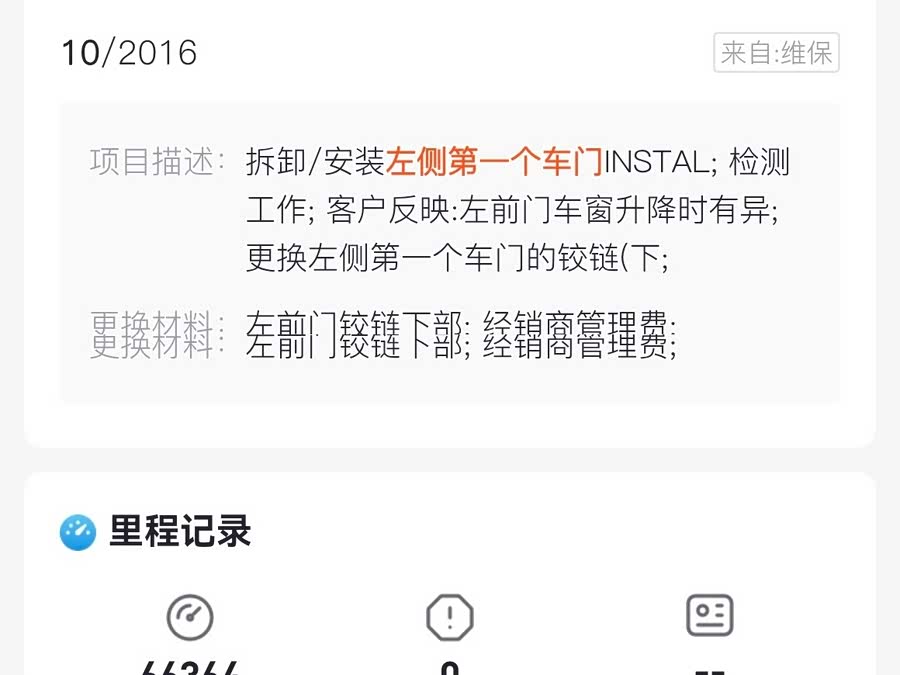Tap the dashes value under the ID card icon

[710, 670]
